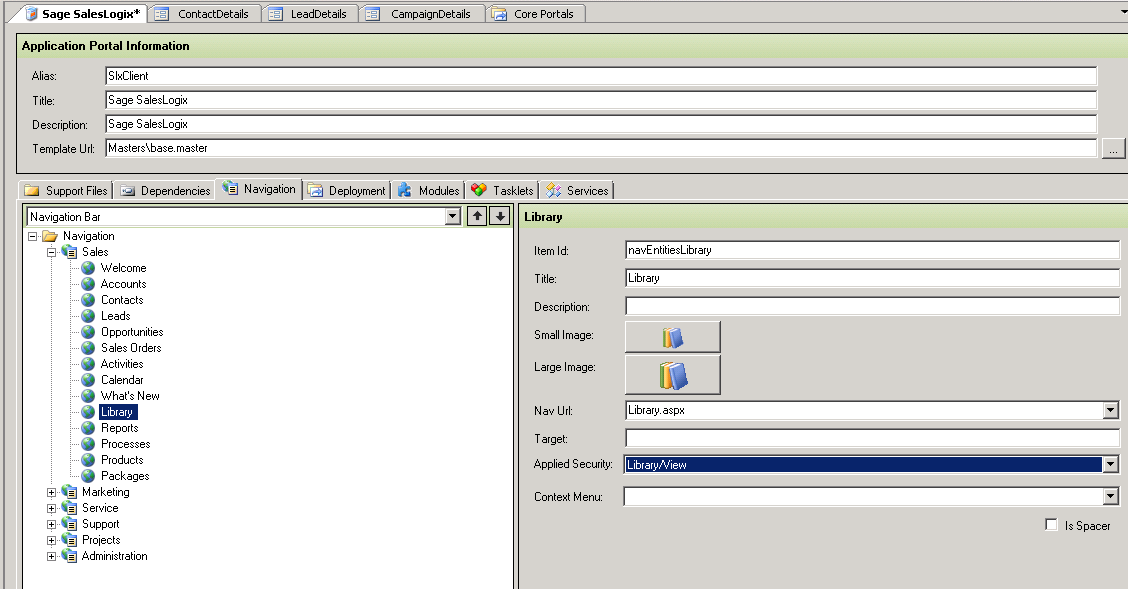This screenshot has width=1128, height=589.
Task: Click the empty Target field
Action: point(873,438)
